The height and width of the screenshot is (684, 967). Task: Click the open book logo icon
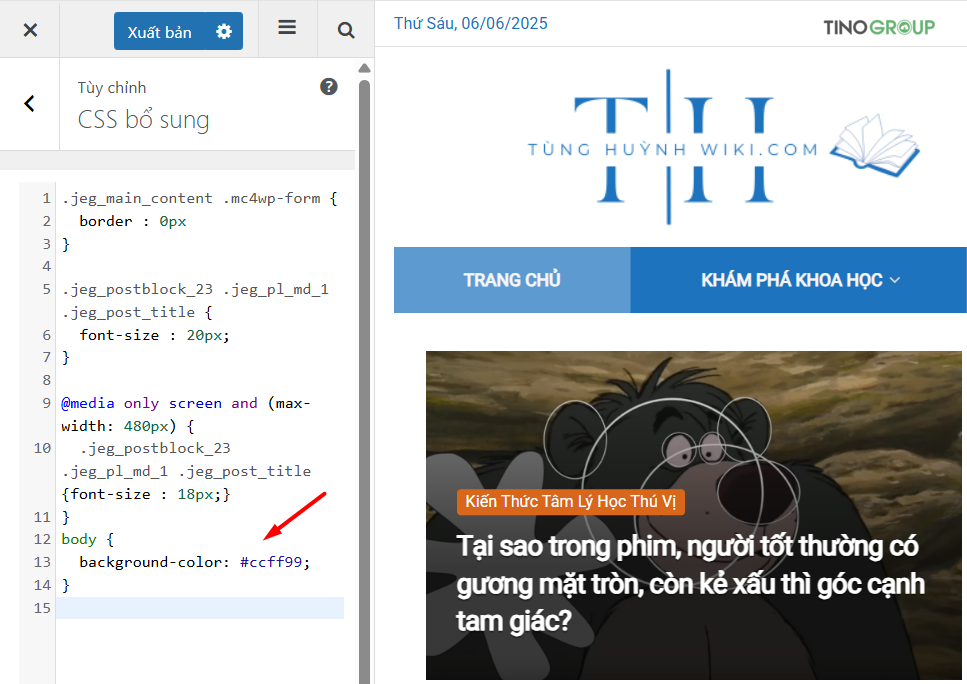pos(875,146)
